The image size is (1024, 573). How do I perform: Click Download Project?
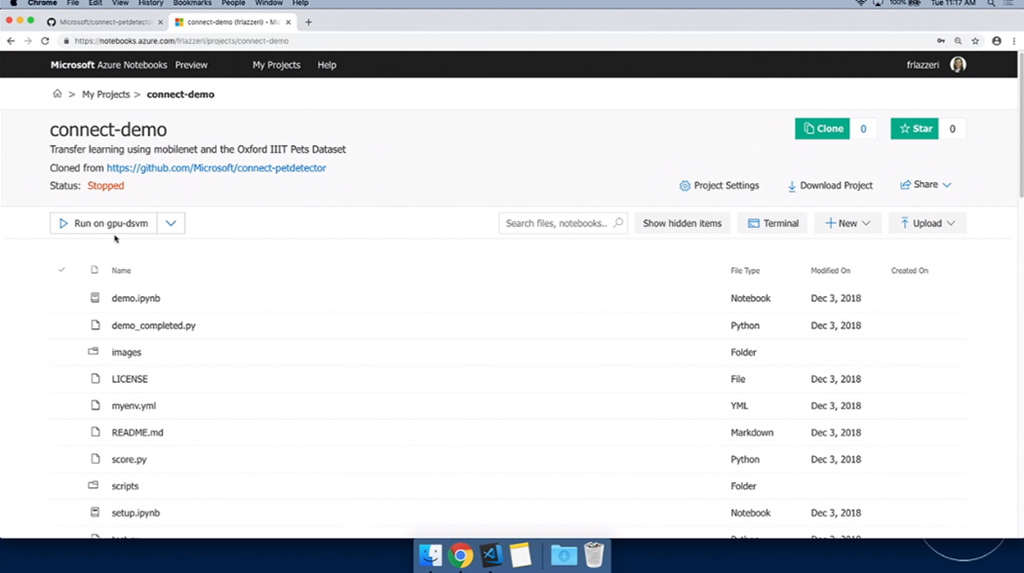pos(829,186)
